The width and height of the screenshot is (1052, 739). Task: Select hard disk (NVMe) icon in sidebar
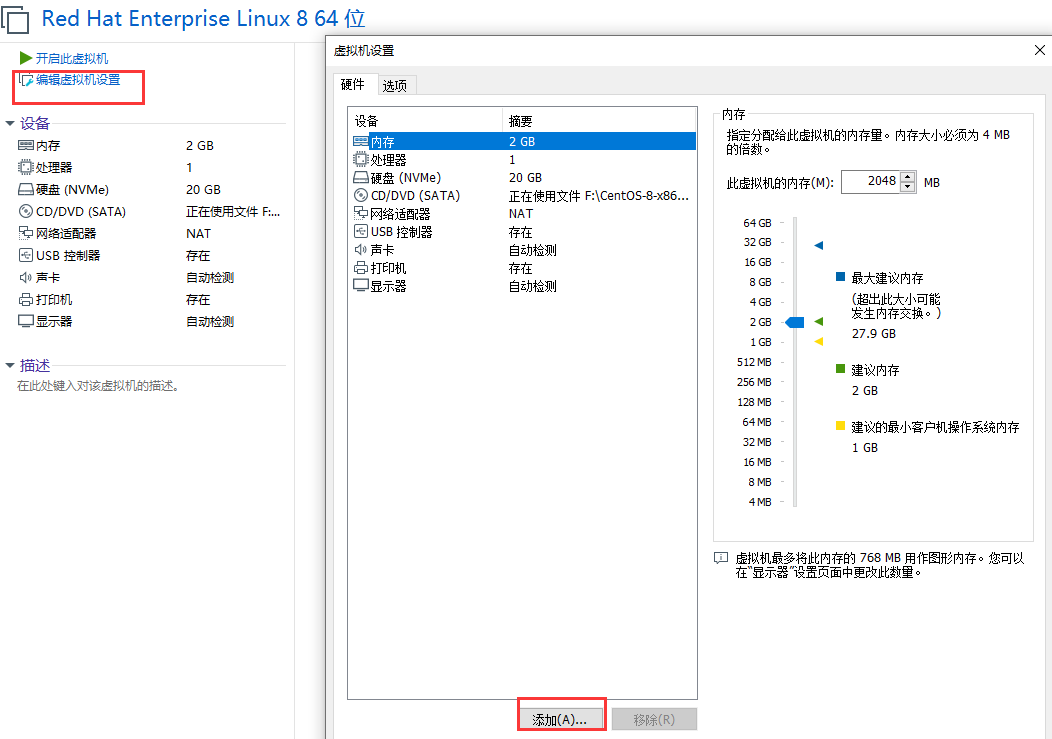tap(25, 189)
